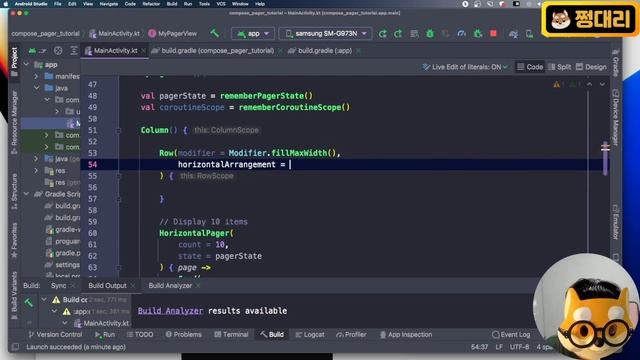
Task: Open the Emulator right side tab
Action: (616, 222)
